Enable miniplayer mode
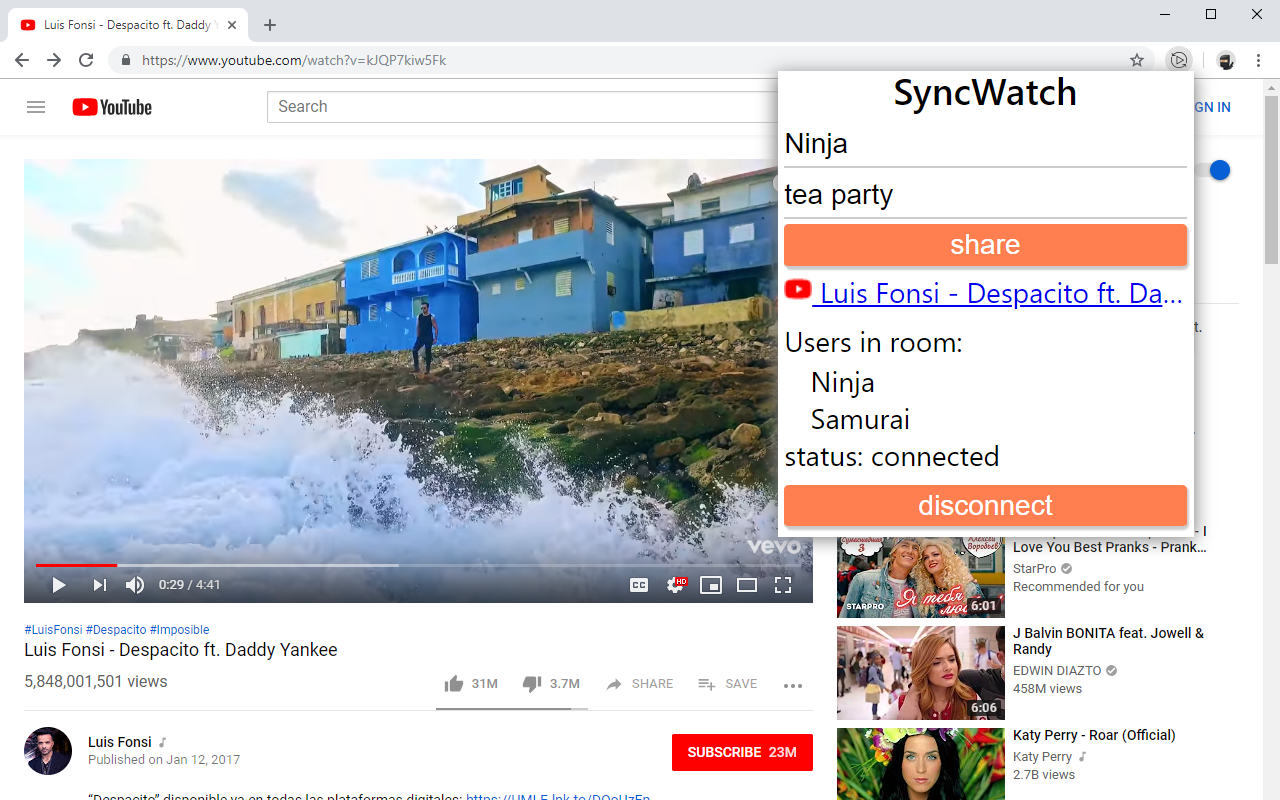Viewport: 1280px width, 800px height. click(711, 585)
